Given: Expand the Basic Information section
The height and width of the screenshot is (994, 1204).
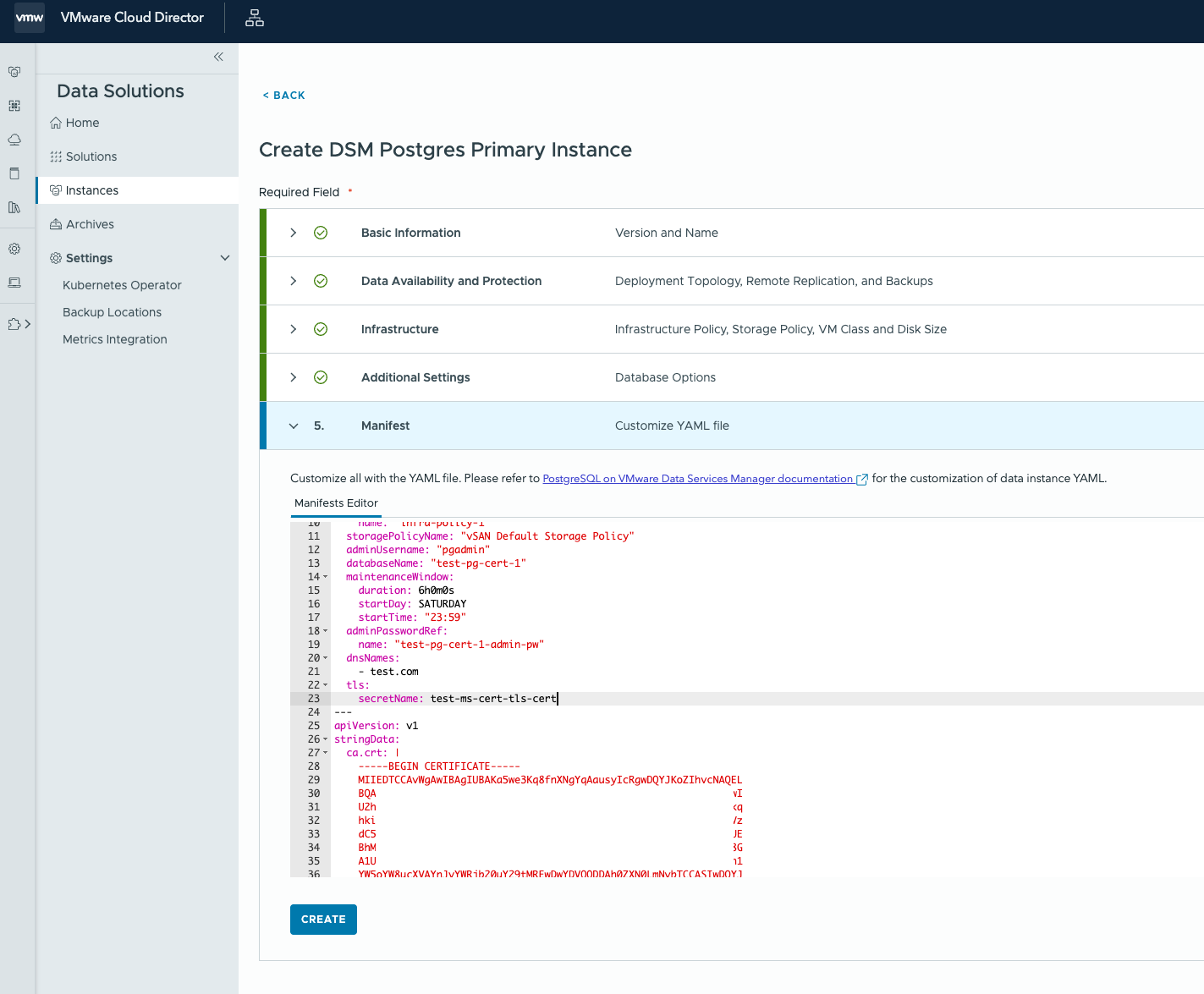Looking at the screenshot, I should tap(294, 233).
